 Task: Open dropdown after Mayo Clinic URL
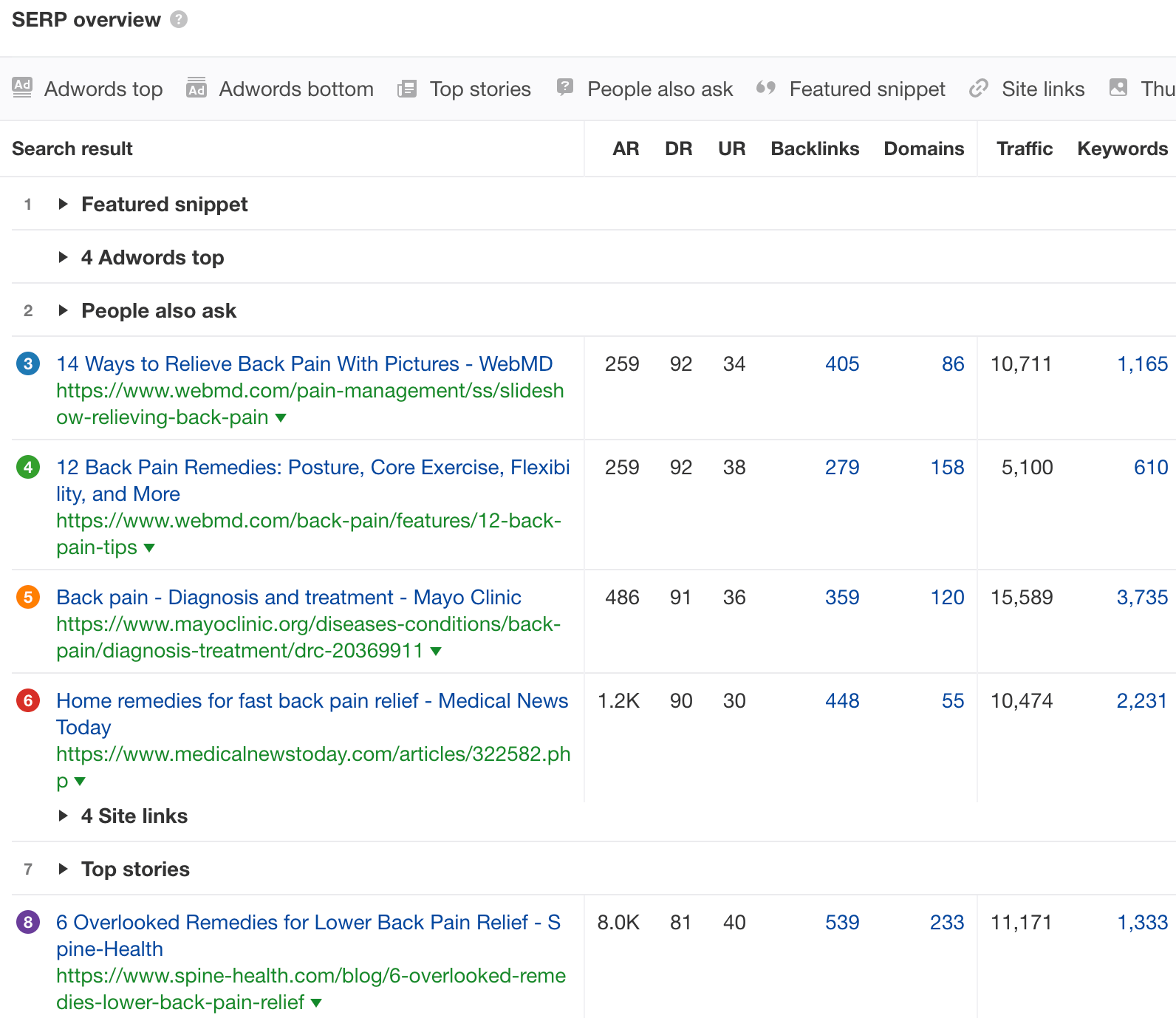(x=436, y=652)
